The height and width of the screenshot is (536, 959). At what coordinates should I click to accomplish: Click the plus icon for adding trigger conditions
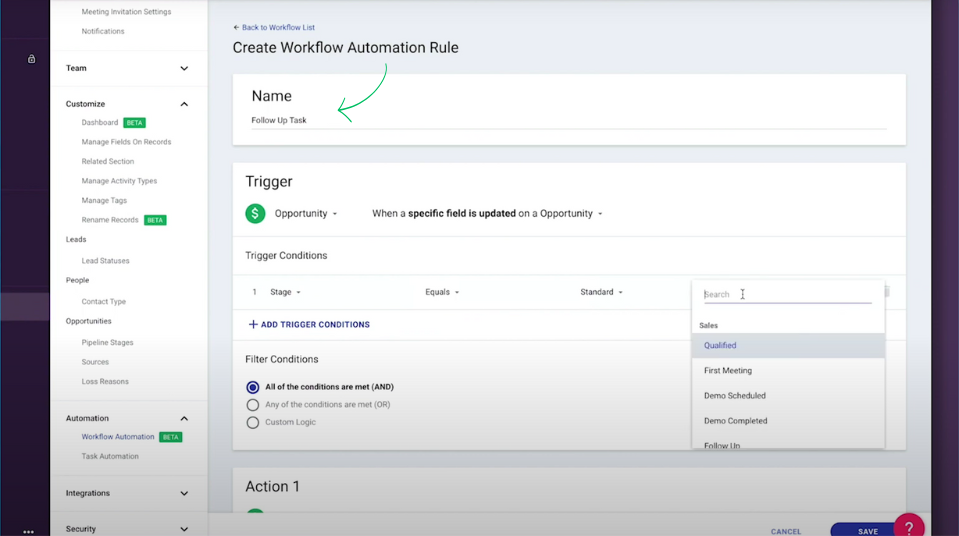point(253,324)
